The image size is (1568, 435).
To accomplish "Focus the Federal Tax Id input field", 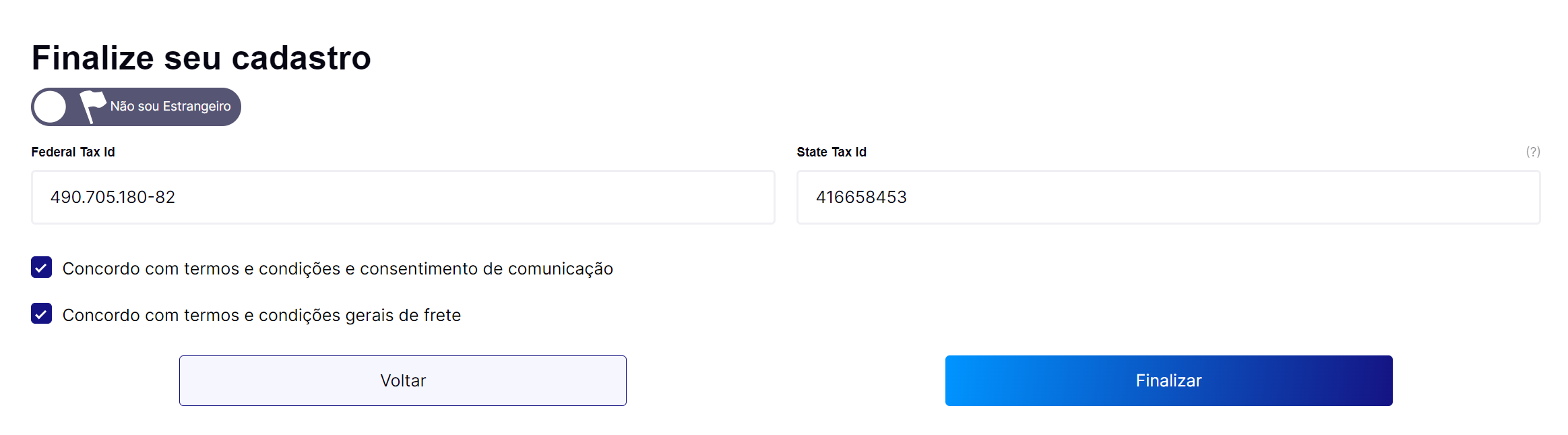I will tap(402, 197).
